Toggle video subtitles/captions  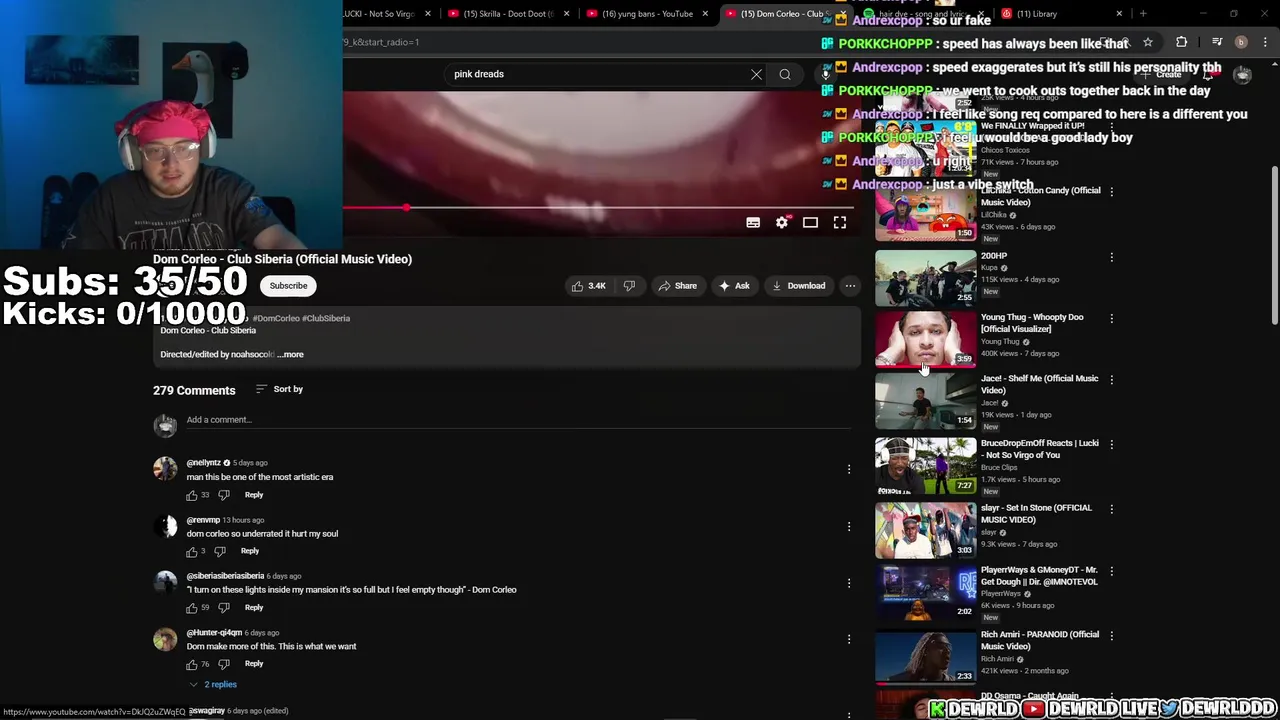[753, 223]
